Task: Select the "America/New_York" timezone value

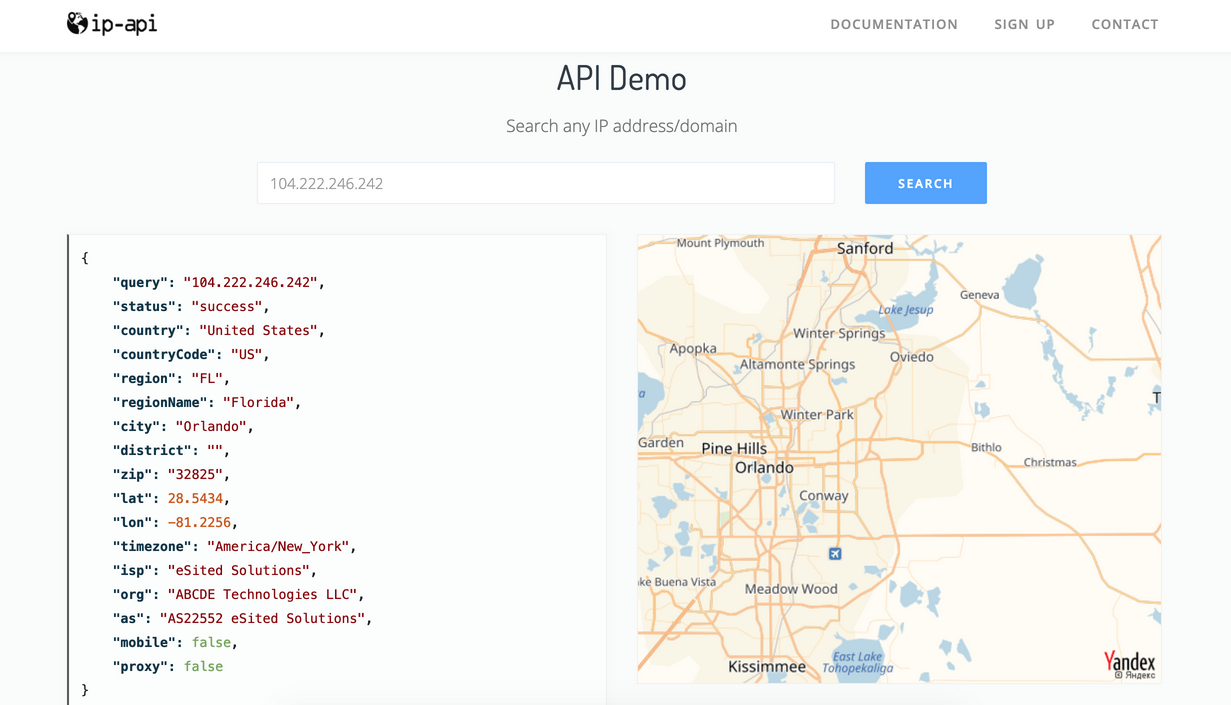Action: pyautogui.click(x=278, y=546)
